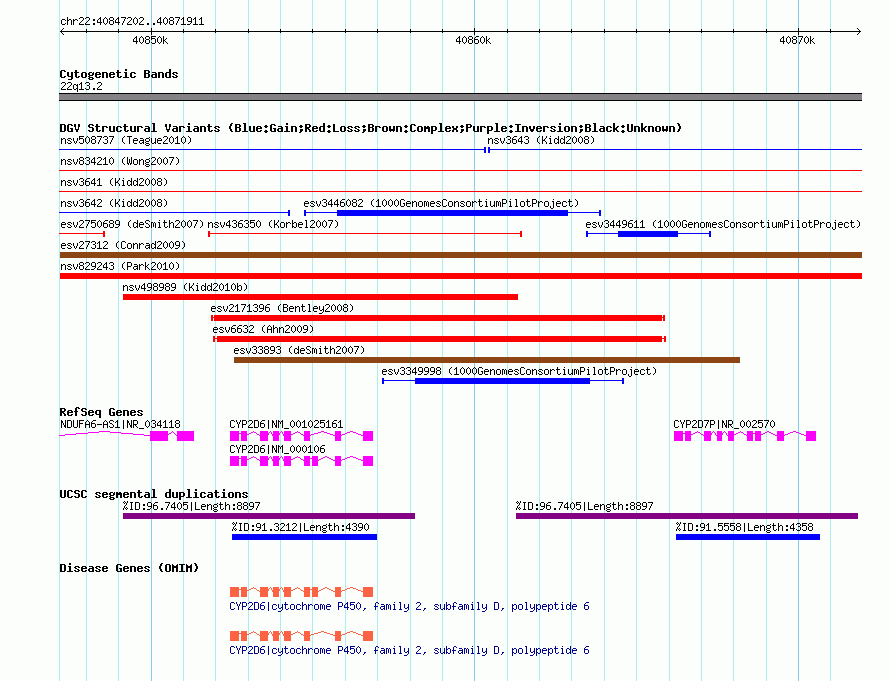890x681 pixels.
Task: Click the upper orange OMIM CYP2D6 gene glyph
Action: click(301, 592)
